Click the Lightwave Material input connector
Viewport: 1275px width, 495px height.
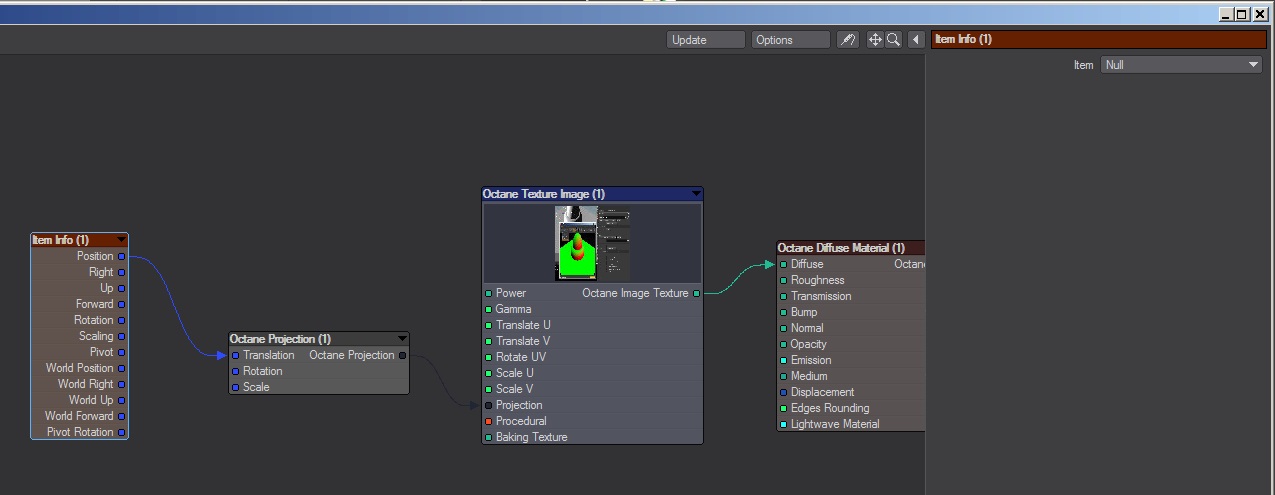click(784, 424)
